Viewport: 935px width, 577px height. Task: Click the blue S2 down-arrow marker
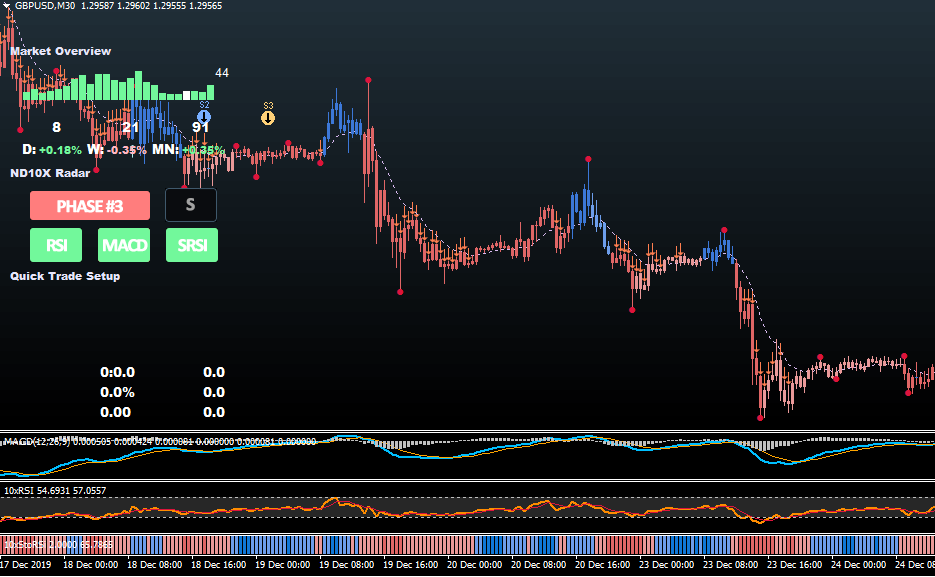204,116
